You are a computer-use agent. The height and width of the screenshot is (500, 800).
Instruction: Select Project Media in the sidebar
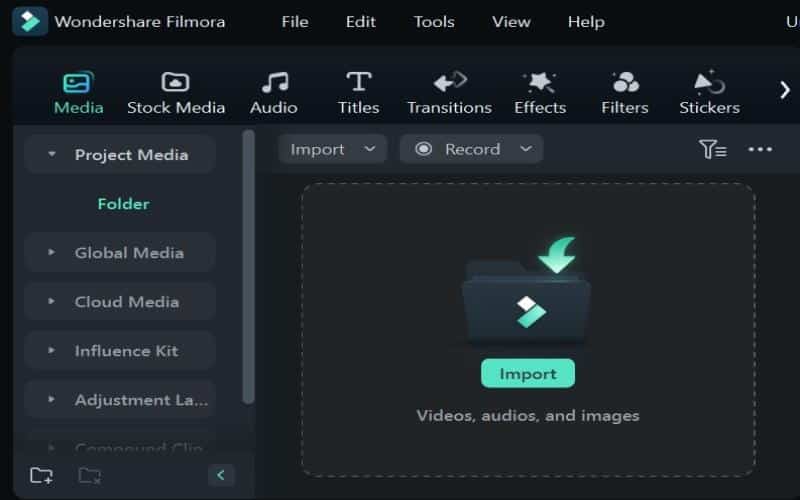[119, 154]
